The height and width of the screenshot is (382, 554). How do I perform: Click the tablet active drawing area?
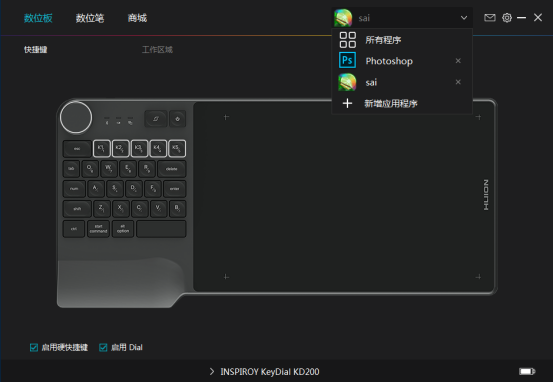click(343, 197)
